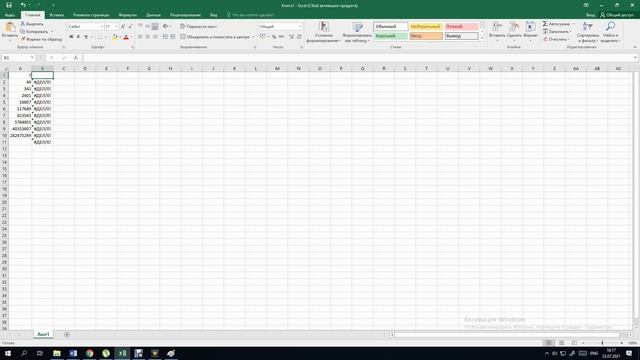Toggle Bold formatting
The width and height of the screenshot is (640, 360).
click(71, 37)
